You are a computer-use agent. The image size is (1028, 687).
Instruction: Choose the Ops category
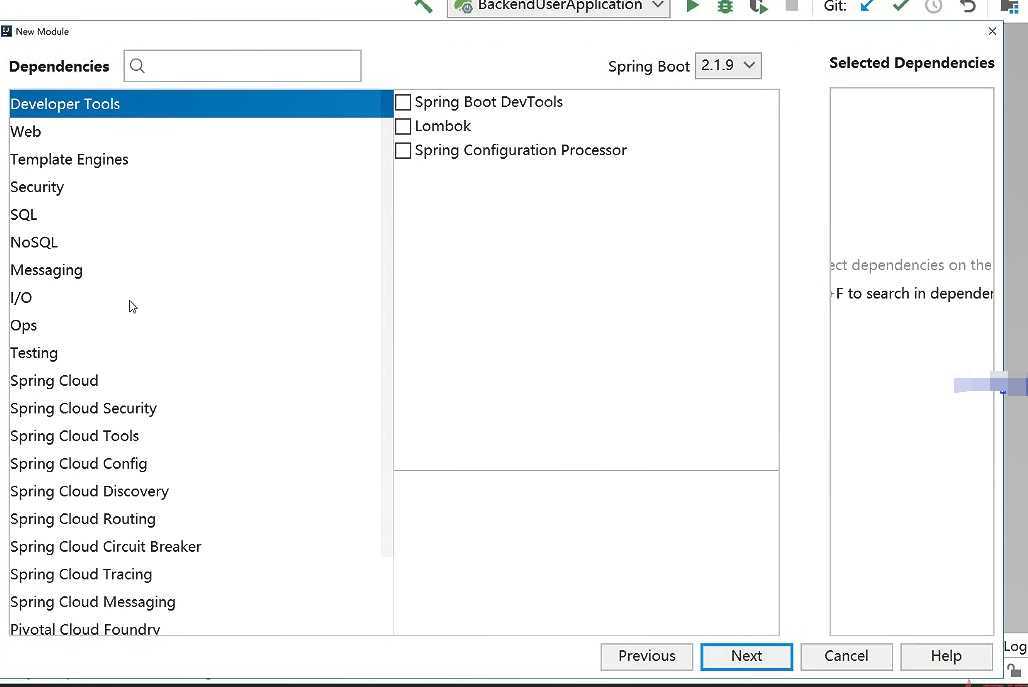click(x=195, y=325)
